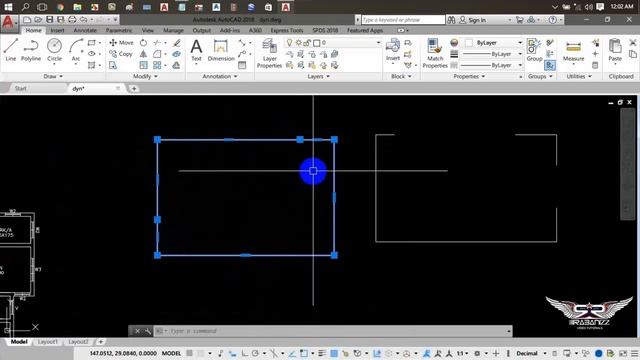The width and height of the screenshot is (640, 360).
Task: Click the Measure tool
Action: [x=573, y=50]
